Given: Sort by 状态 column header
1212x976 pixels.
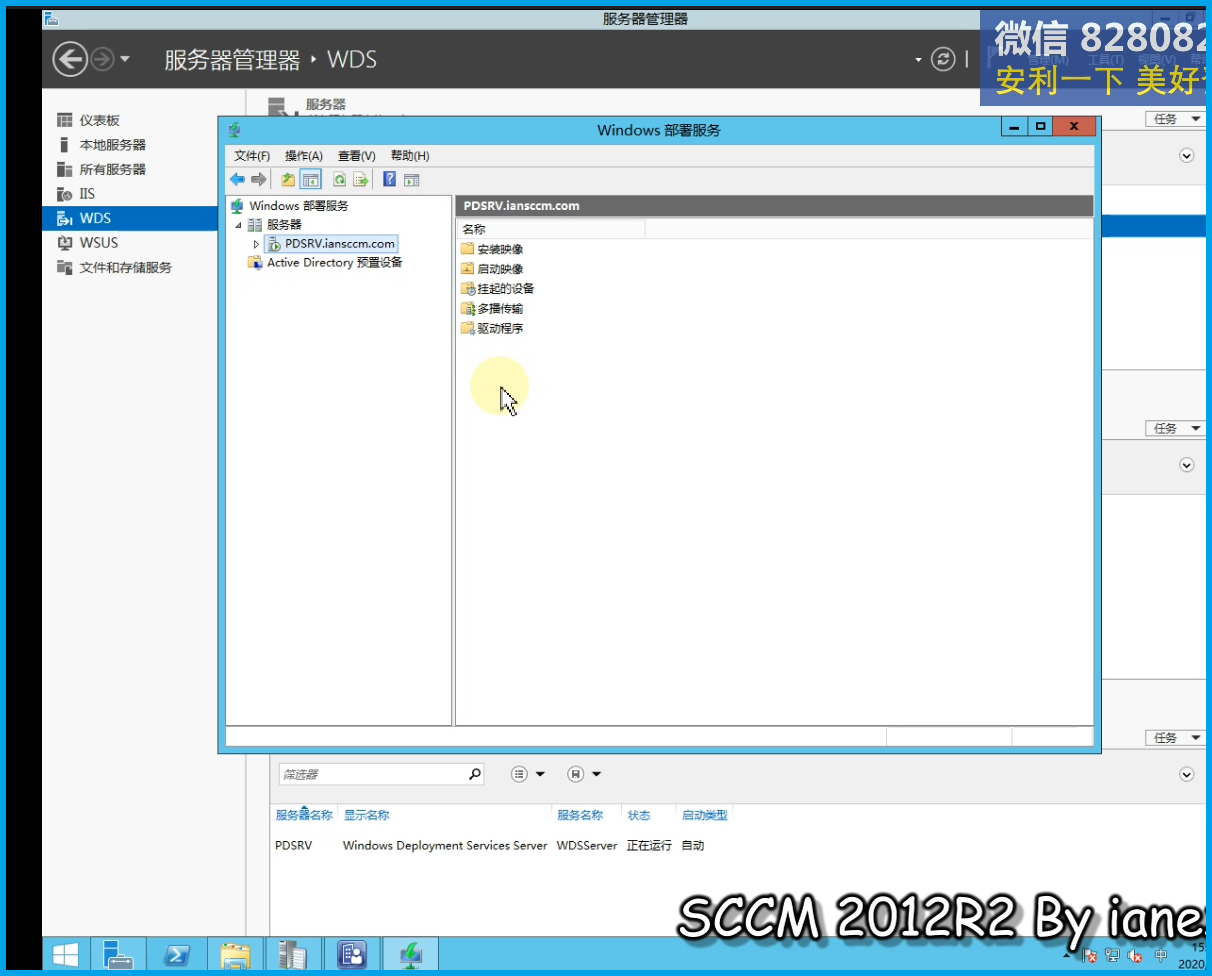Looking at the screenshot, I should point(639,815).
